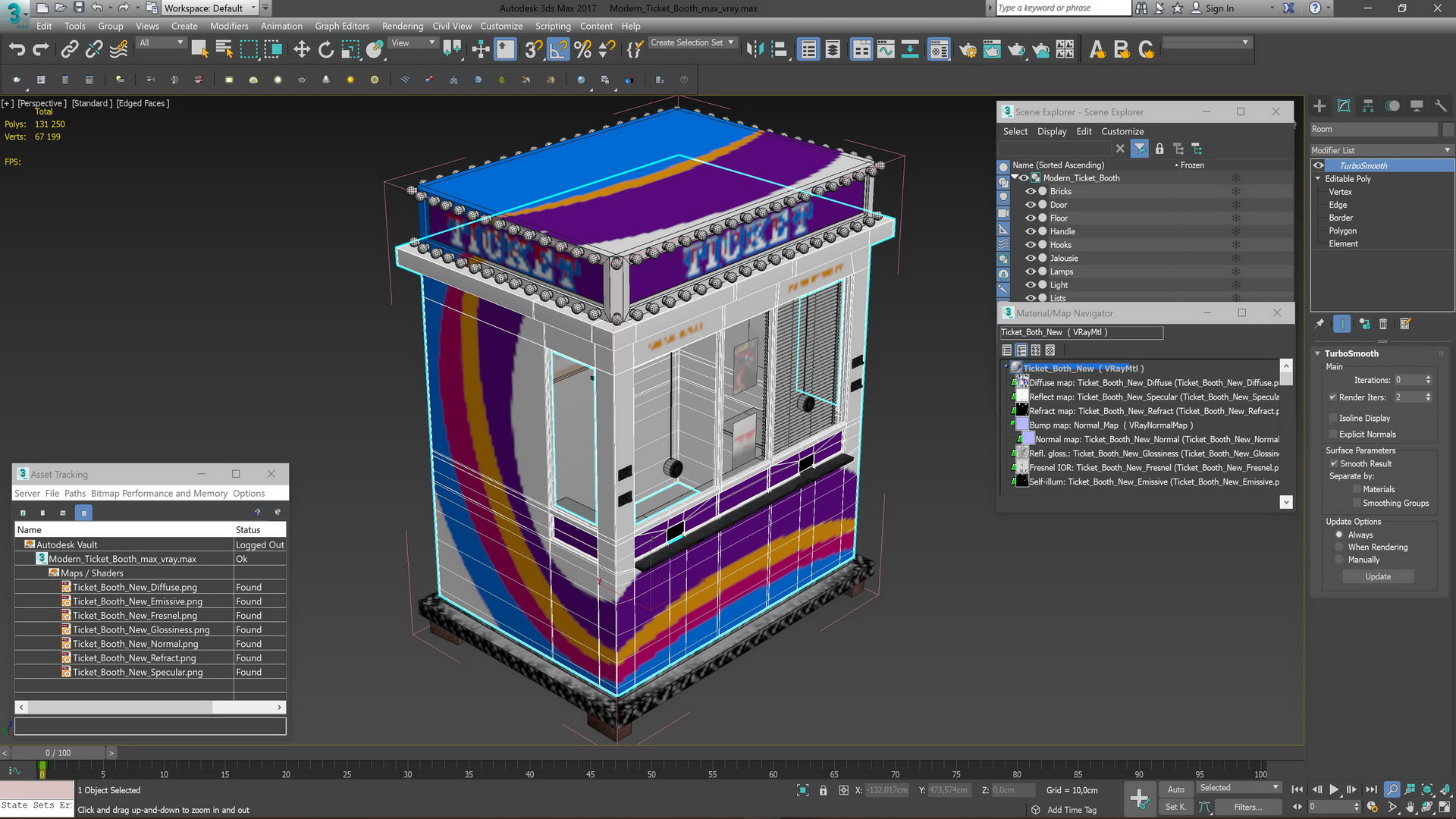Open the View reference coordinate dropdown
This screenshot has width=1456, height=819.
[413, 43]
